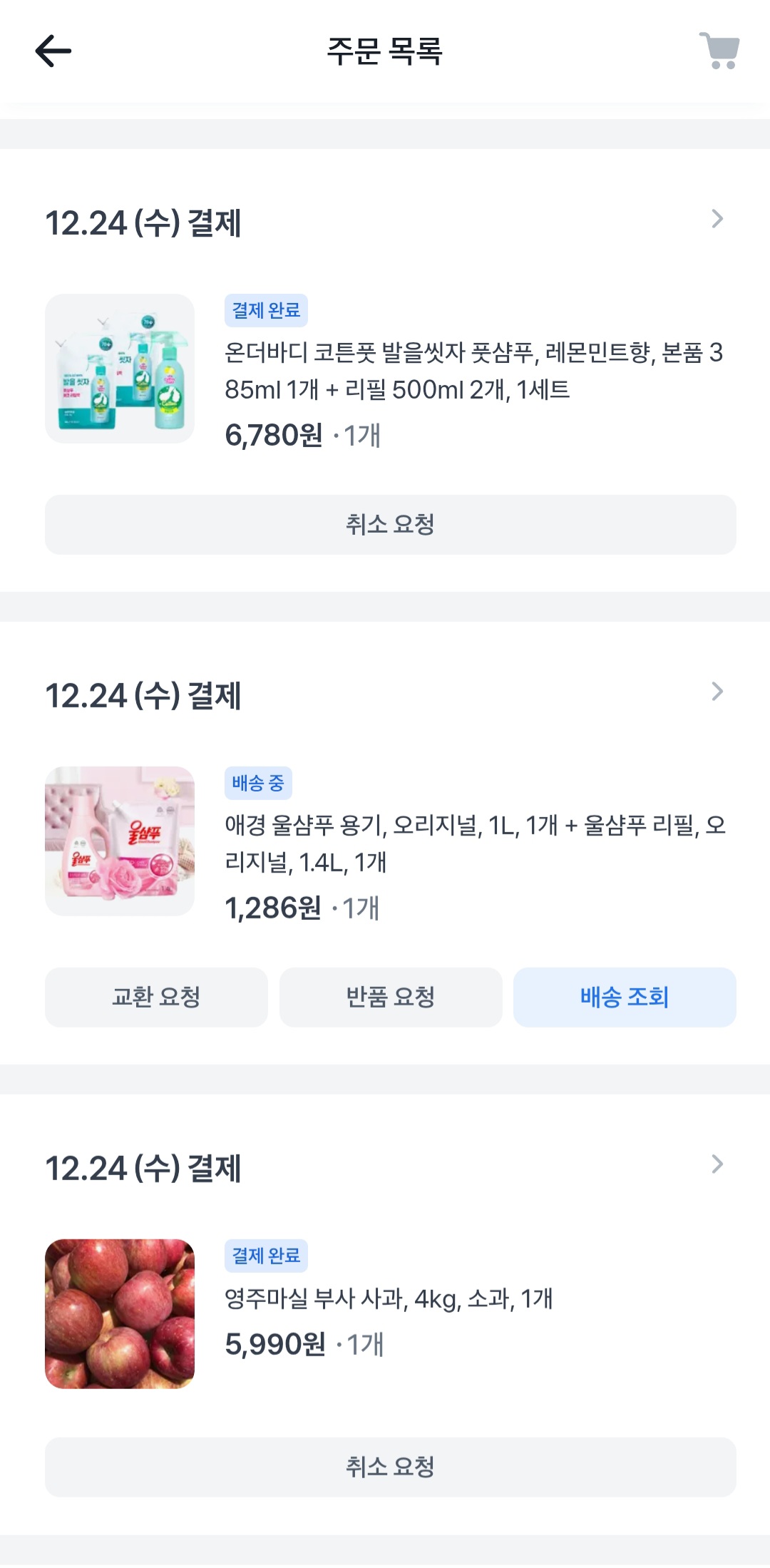Tap 결제 완료 badge on foot shampoo order
The image size is (770, 1568).
pos(266,310)
